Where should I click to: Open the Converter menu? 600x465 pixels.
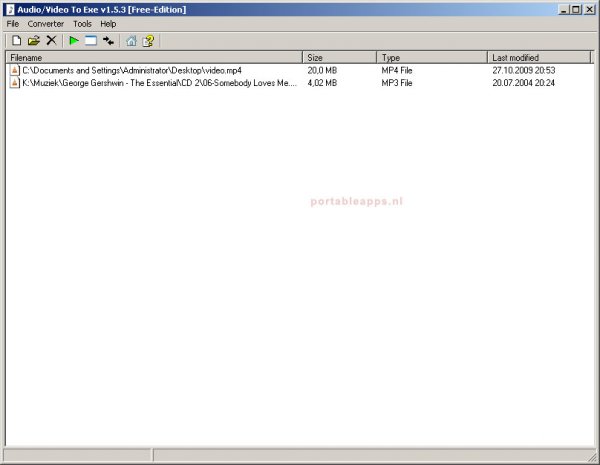(x=46, y=24)
